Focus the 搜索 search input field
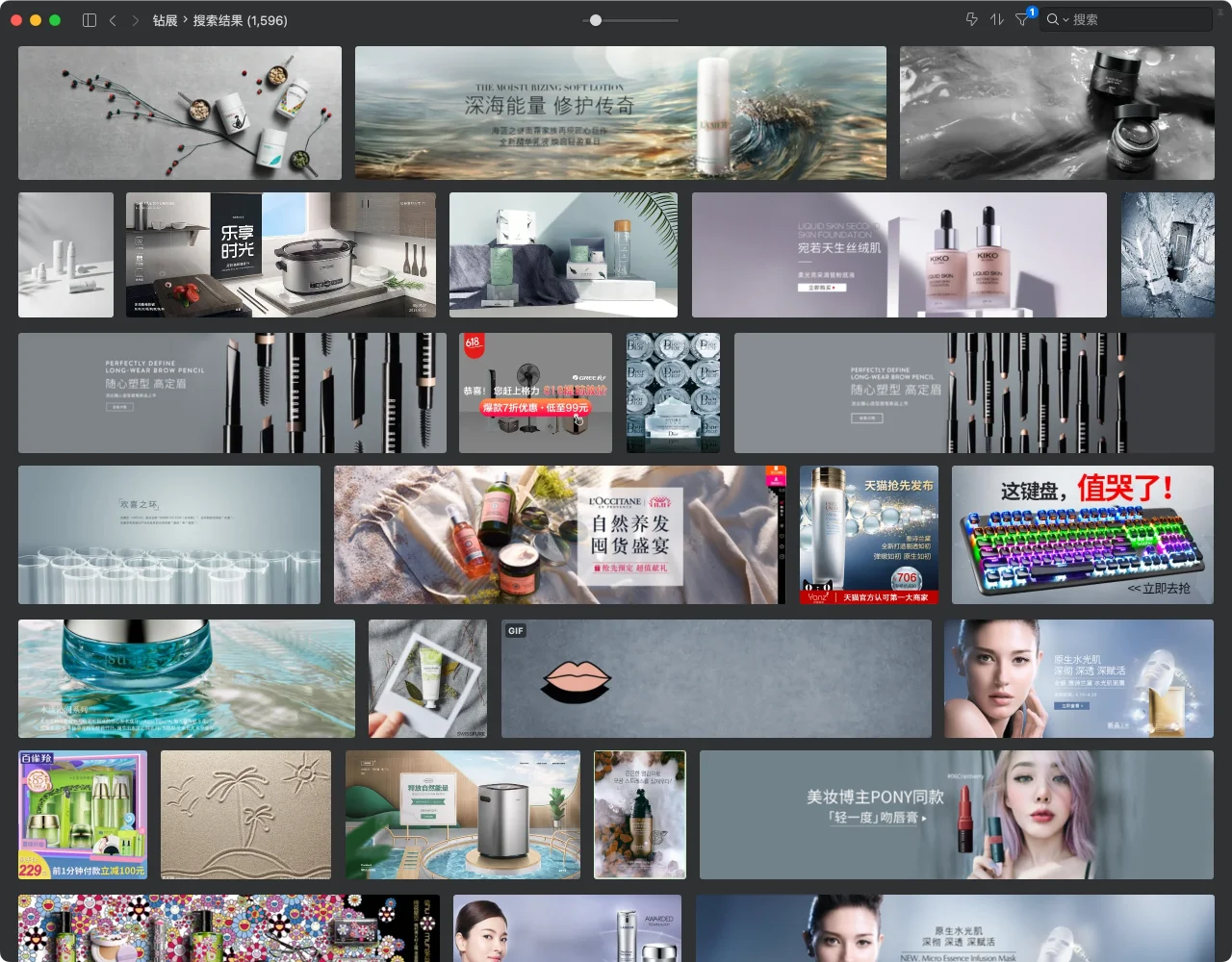The height and width of the screenshot is (962, 1232). pos(1136,19)
